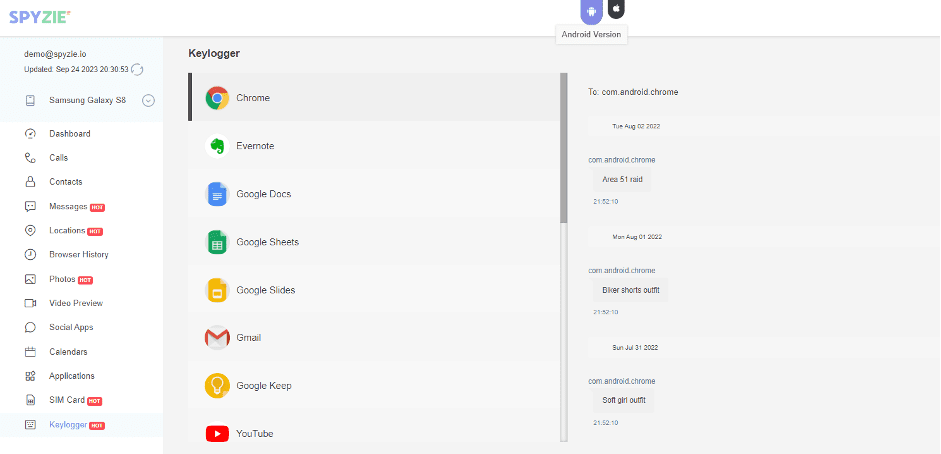Click the demo@spyzie.io account email
The width and height of the screenshot is (941, 454).
[55, 54]
